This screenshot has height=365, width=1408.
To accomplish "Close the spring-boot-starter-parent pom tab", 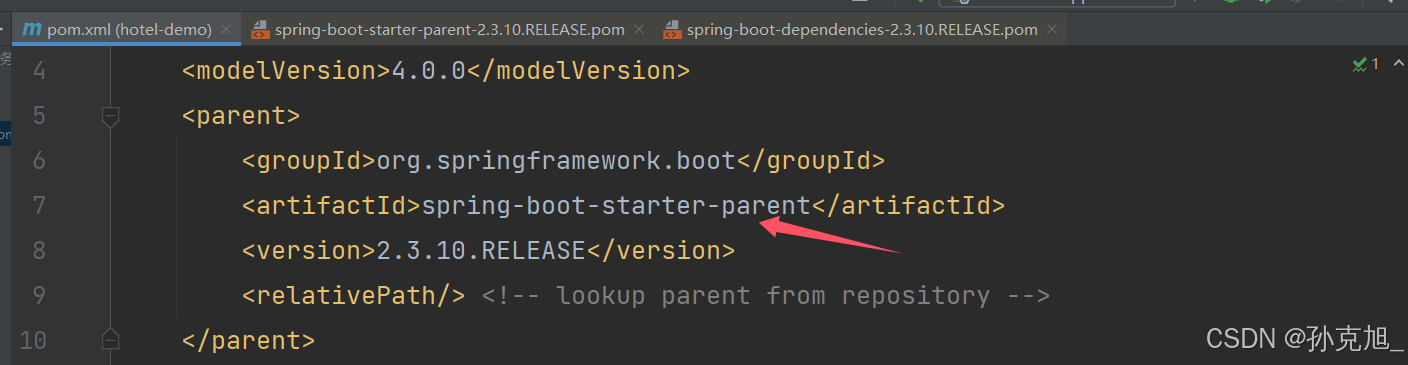I will coord(638,30).
